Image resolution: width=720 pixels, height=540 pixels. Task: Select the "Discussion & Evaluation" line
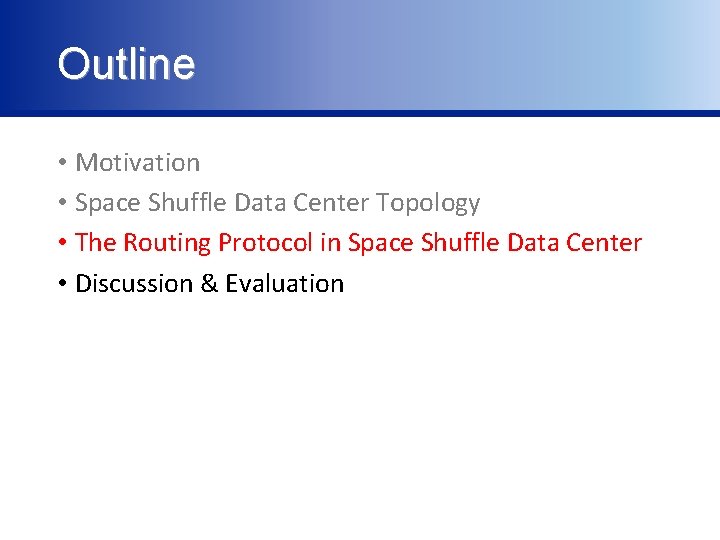[x=209, y=283]
